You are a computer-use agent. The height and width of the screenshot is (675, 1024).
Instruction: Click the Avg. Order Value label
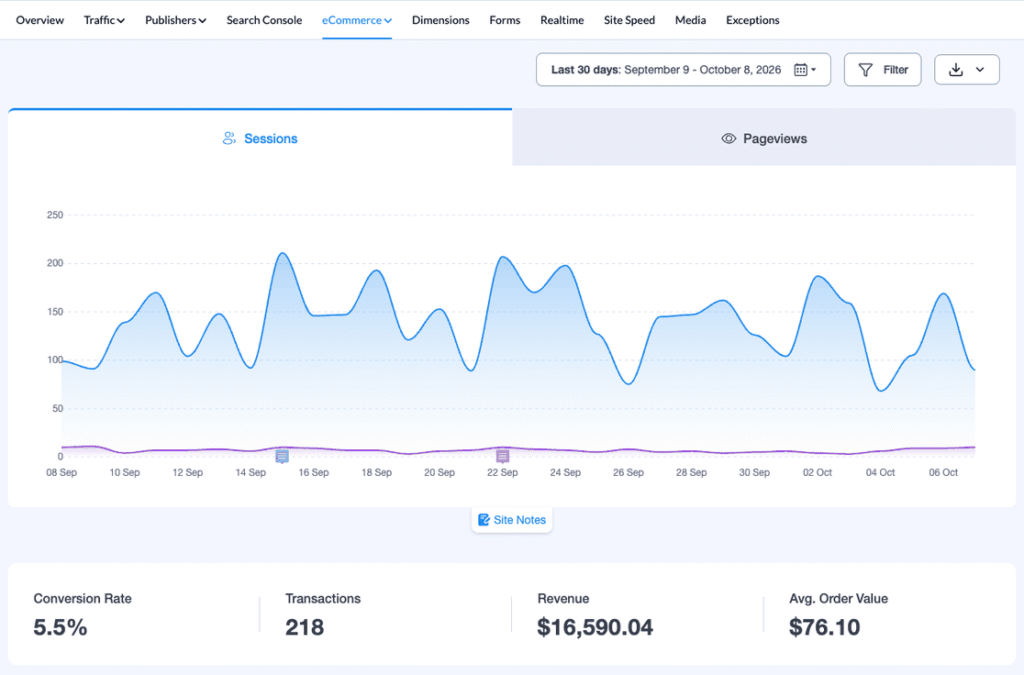(839, 599)
